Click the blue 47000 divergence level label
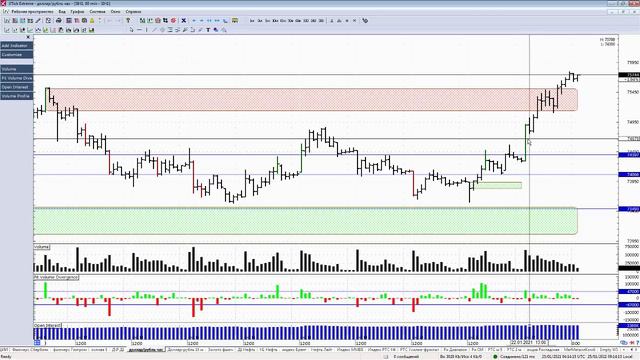 pyautogui.click(x=629, y=291)
